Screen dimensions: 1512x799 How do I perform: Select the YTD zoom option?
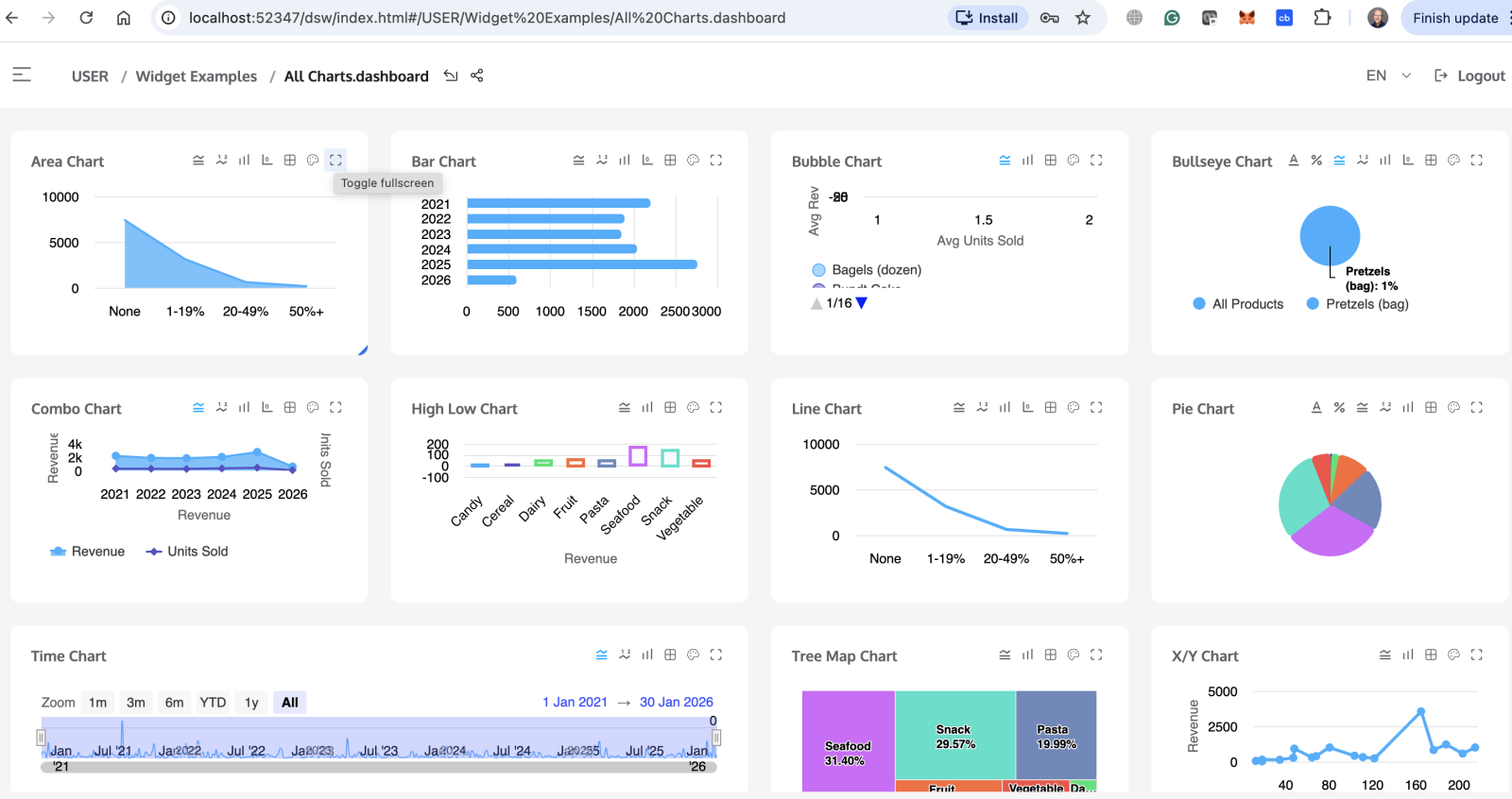point(213,703)
